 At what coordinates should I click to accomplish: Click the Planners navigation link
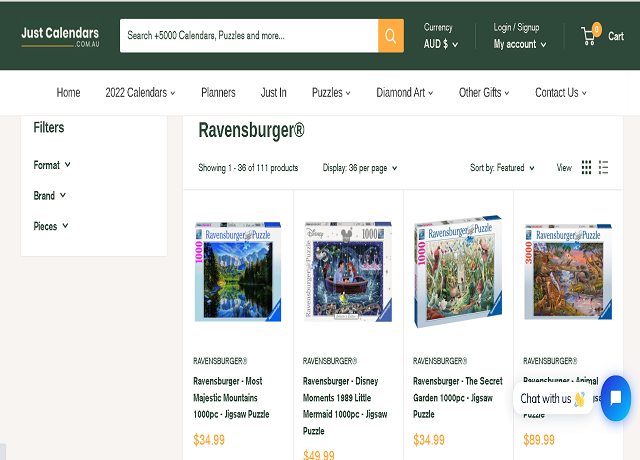218,93
